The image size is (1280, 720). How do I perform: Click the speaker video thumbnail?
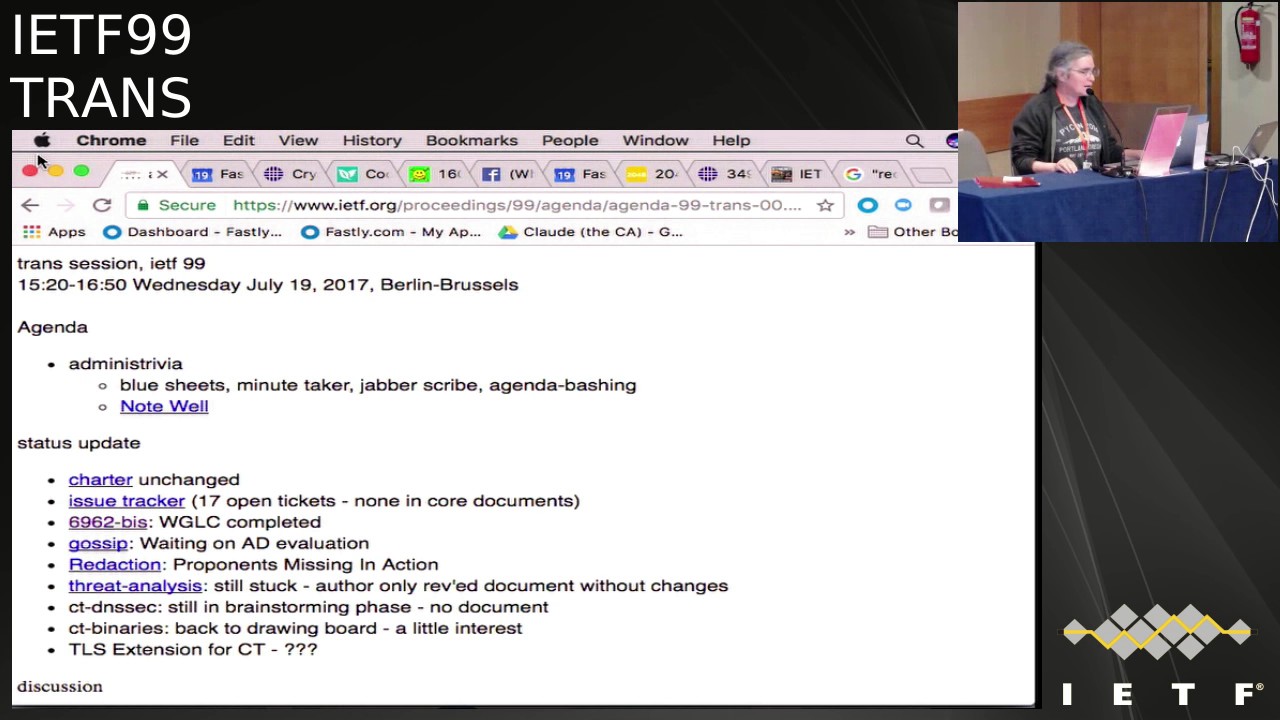pos(1118,122)
